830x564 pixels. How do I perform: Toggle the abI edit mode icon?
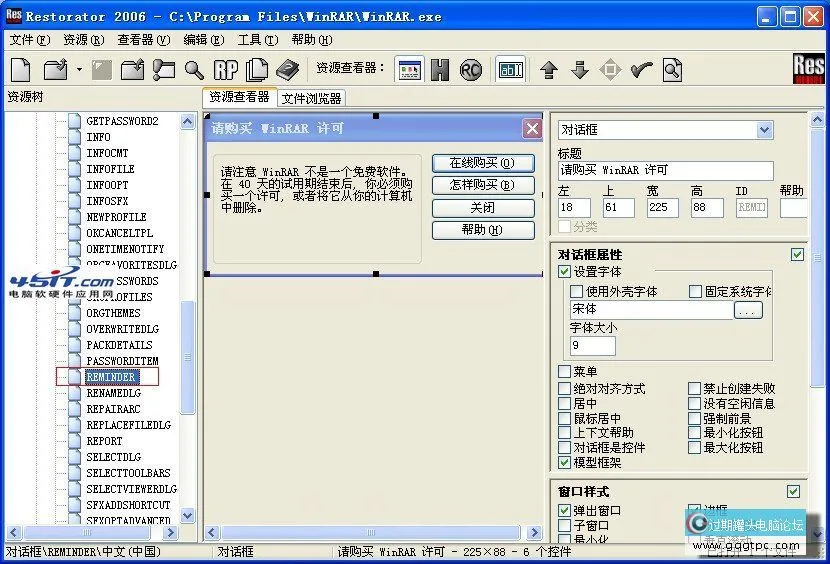511,69
